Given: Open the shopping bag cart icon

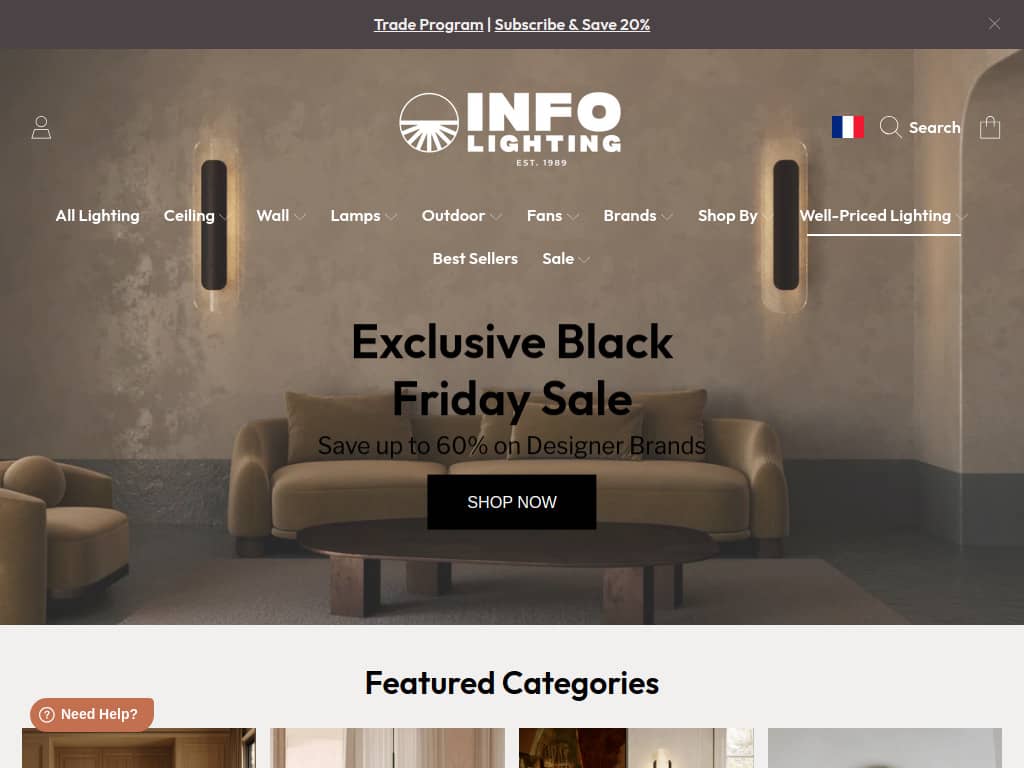Looking at the screenshot, I should click(x=989, y=127).
